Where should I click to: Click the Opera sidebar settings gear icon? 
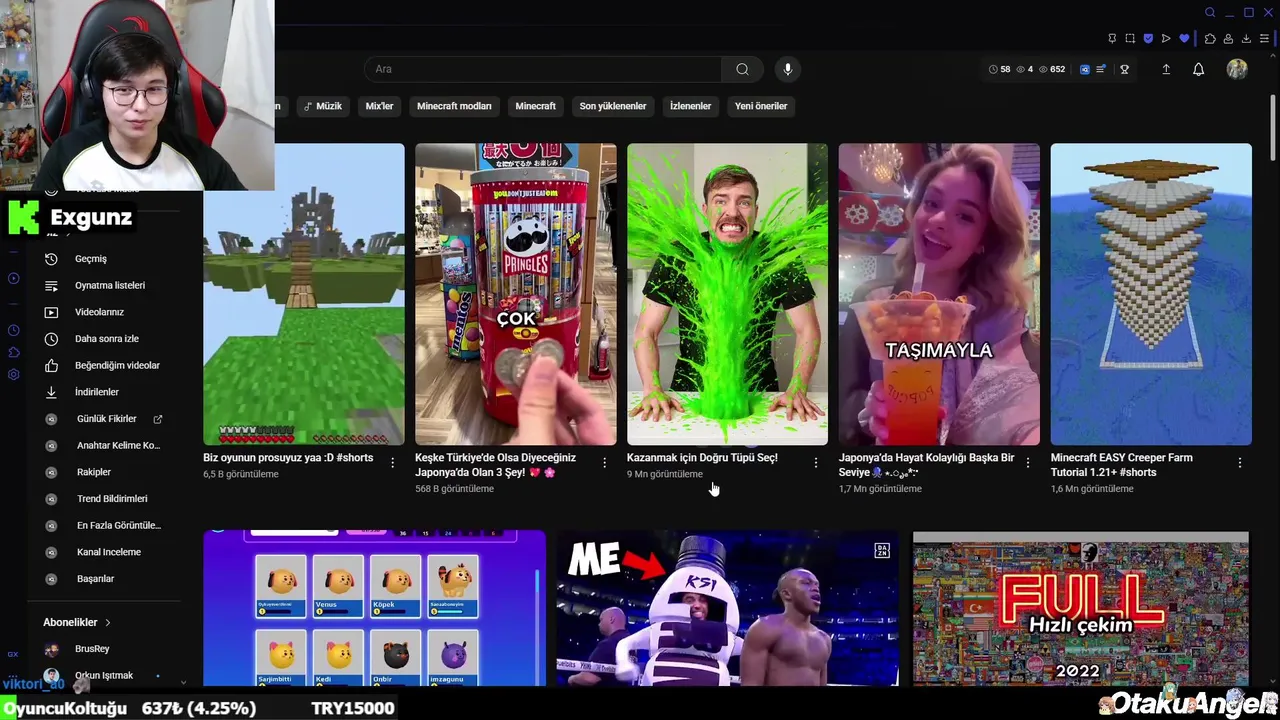pyautogui.click(x=13, y=375)
